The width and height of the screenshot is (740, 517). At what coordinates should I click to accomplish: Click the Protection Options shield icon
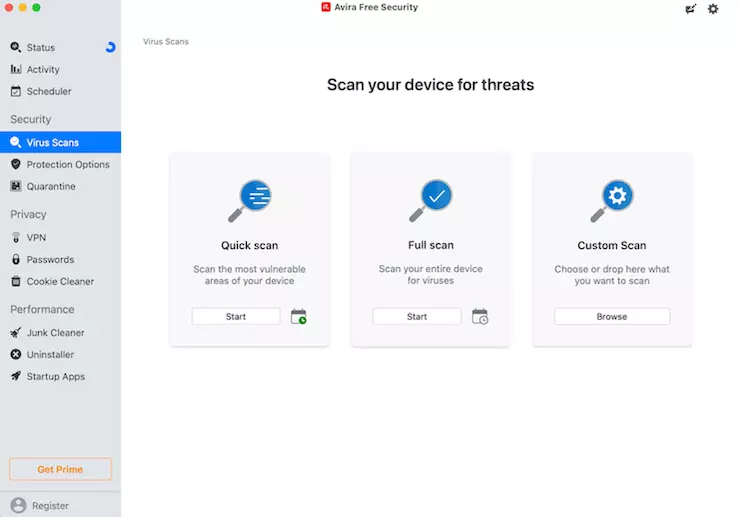point(16,164)
